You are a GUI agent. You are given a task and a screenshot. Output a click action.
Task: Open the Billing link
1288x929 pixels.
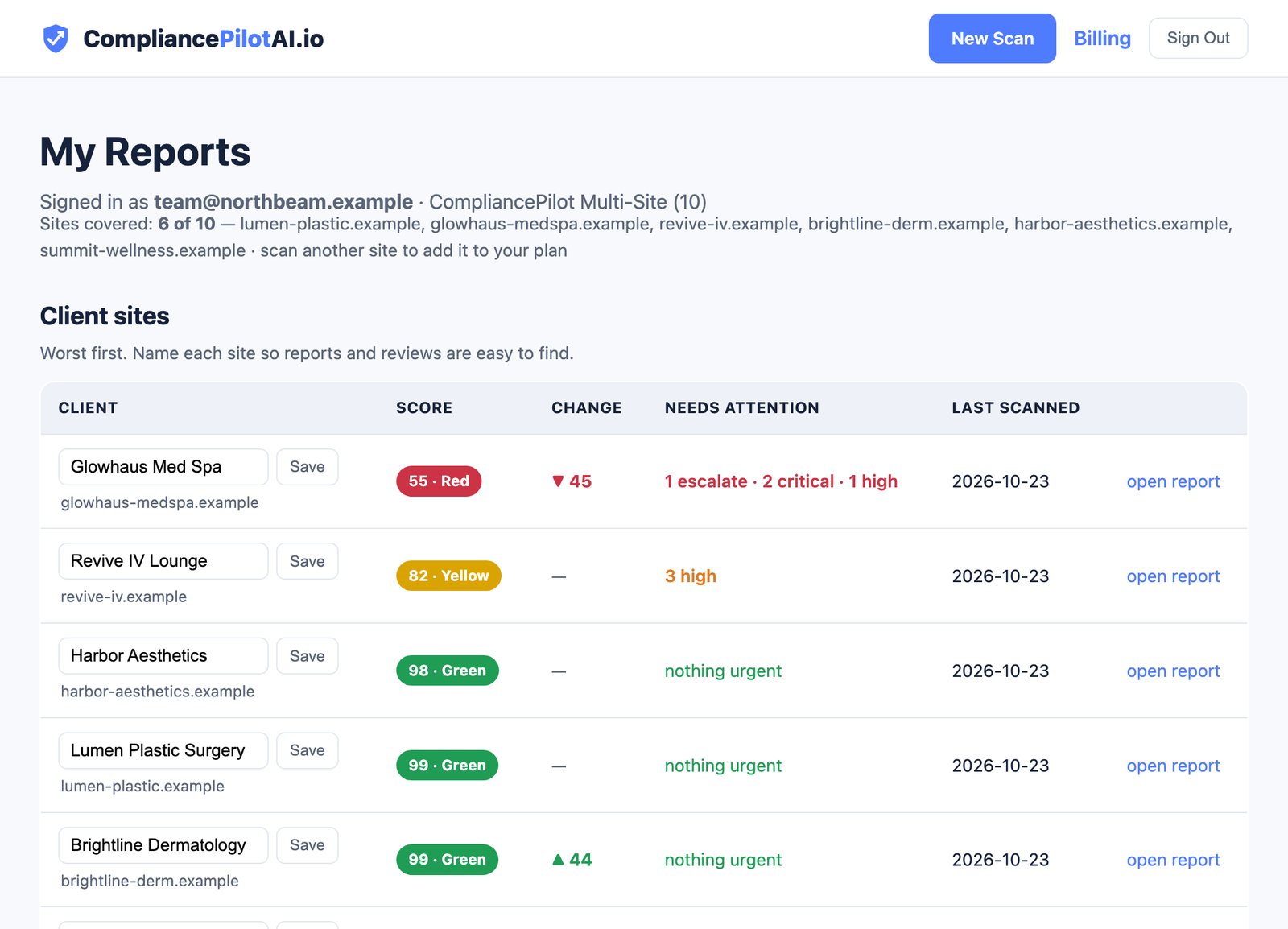click(1102, 39)
